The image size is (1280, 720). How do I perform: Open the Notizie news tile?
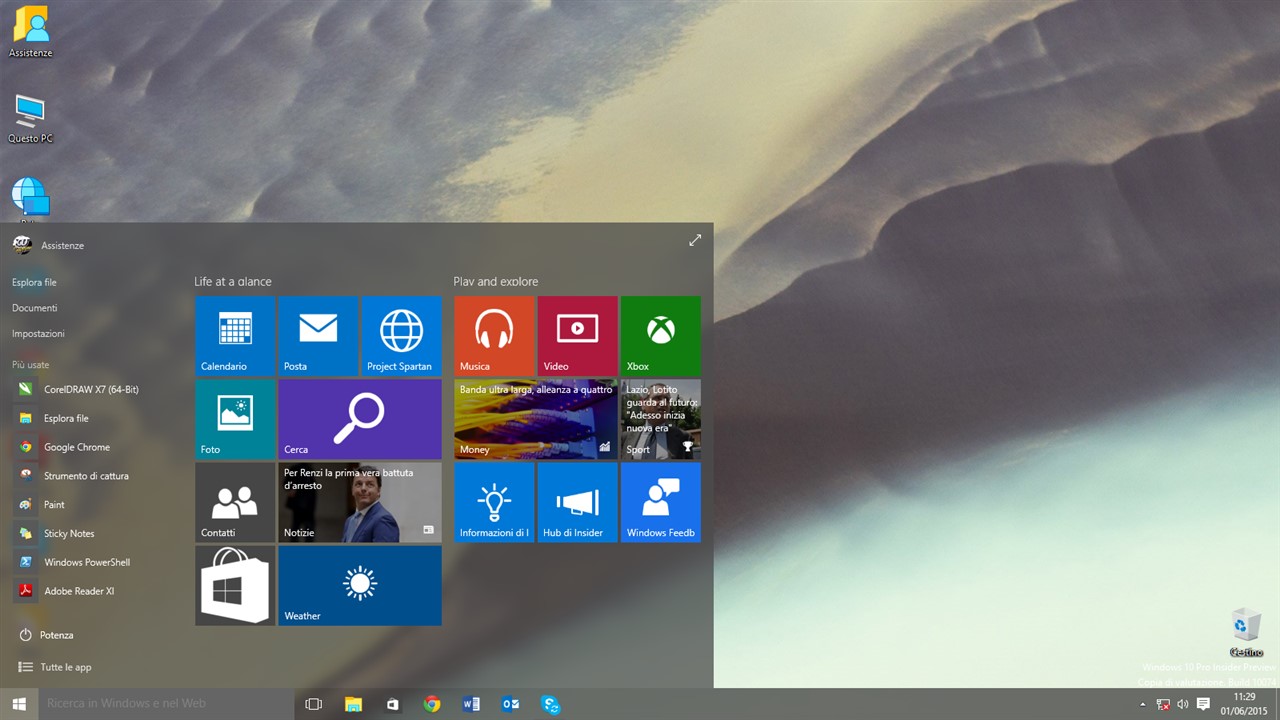[360, 502]
